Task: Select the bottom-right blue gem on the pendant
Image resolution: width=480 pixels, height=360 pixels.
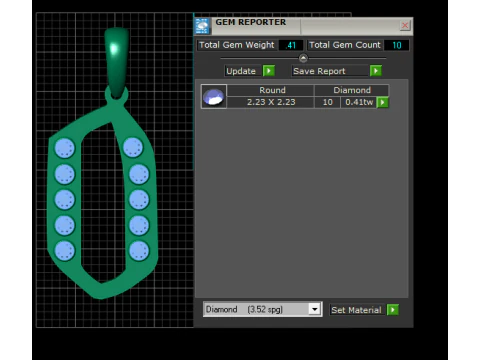Action: pos(139,251)
